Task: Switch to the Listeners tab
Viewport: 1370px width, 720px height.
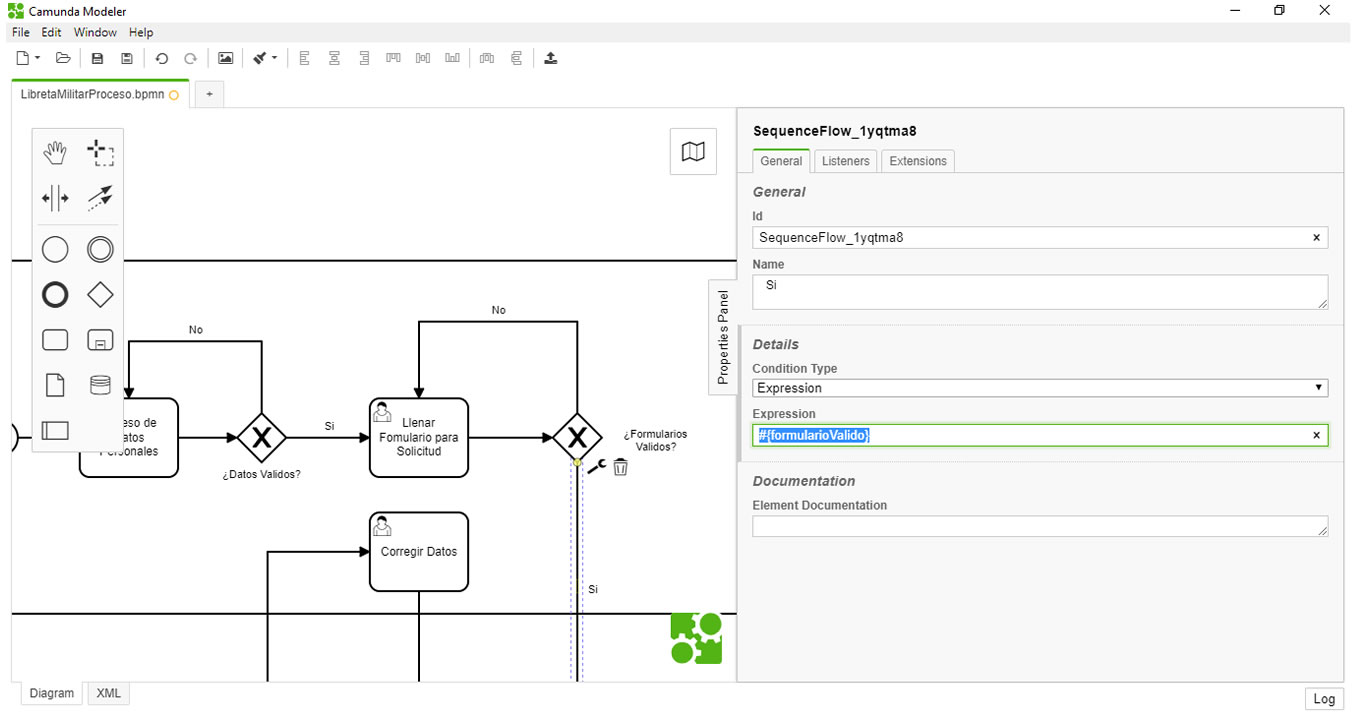Action: pos(846,161)
